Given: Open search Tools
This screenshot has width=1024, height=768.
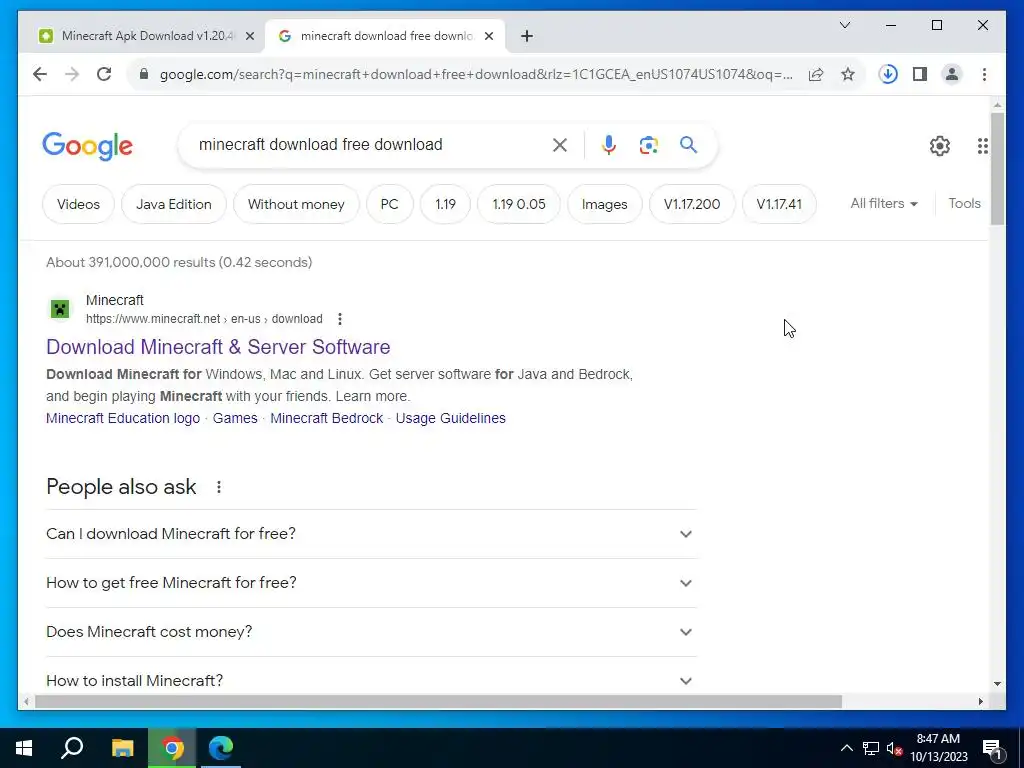Looking at the screenshot, I should 965,204.
